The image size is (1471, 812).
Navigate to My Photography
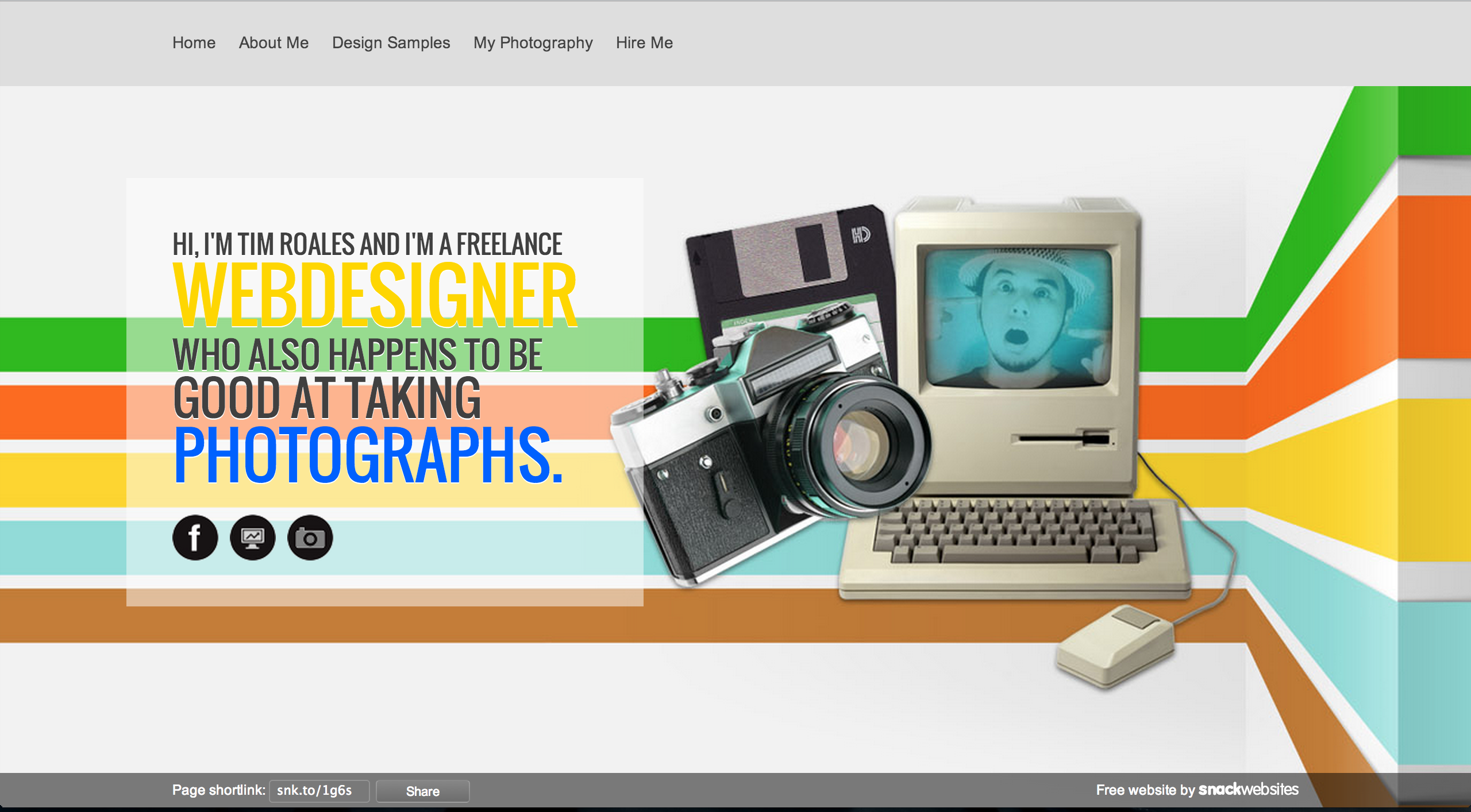pyautogui.click(x=533, y=43)
